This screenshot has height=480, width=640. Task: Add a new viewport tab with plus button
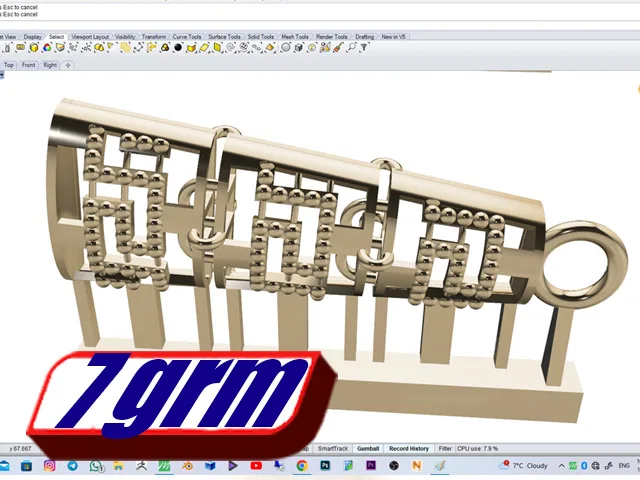pos(68,65)
